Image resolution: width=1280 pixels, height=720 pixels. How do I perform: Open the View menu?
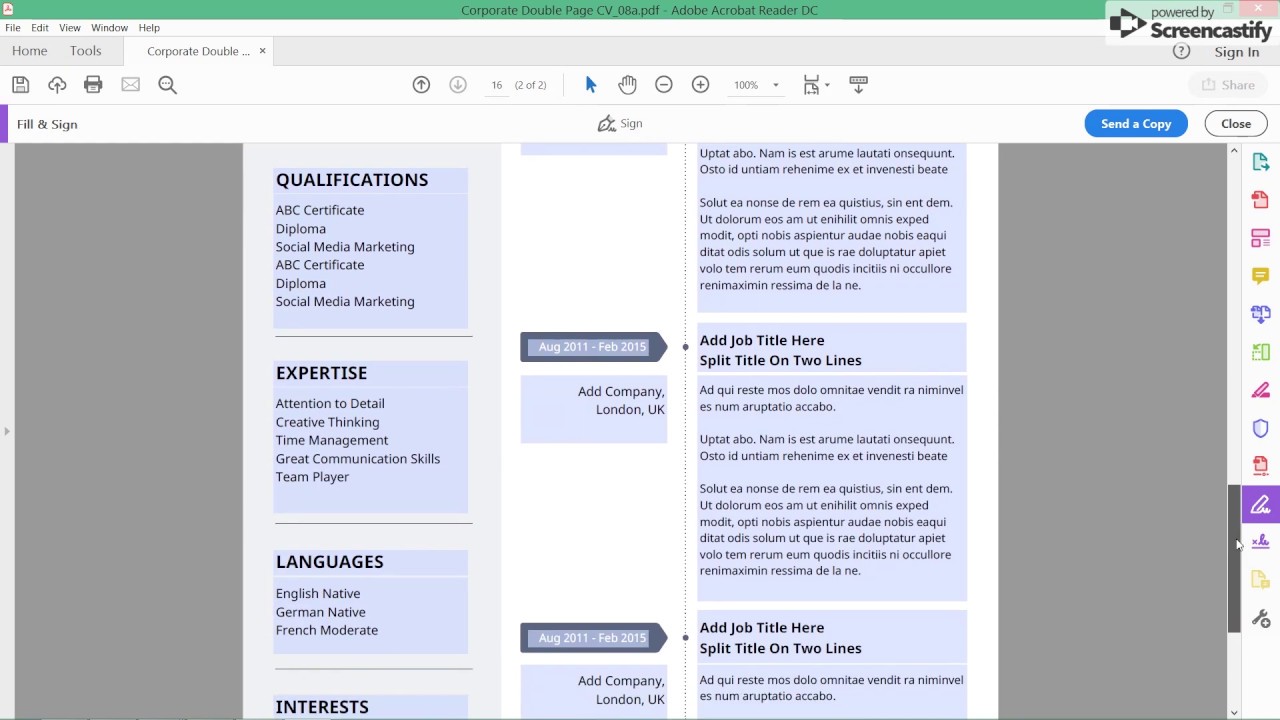[70, 28]
